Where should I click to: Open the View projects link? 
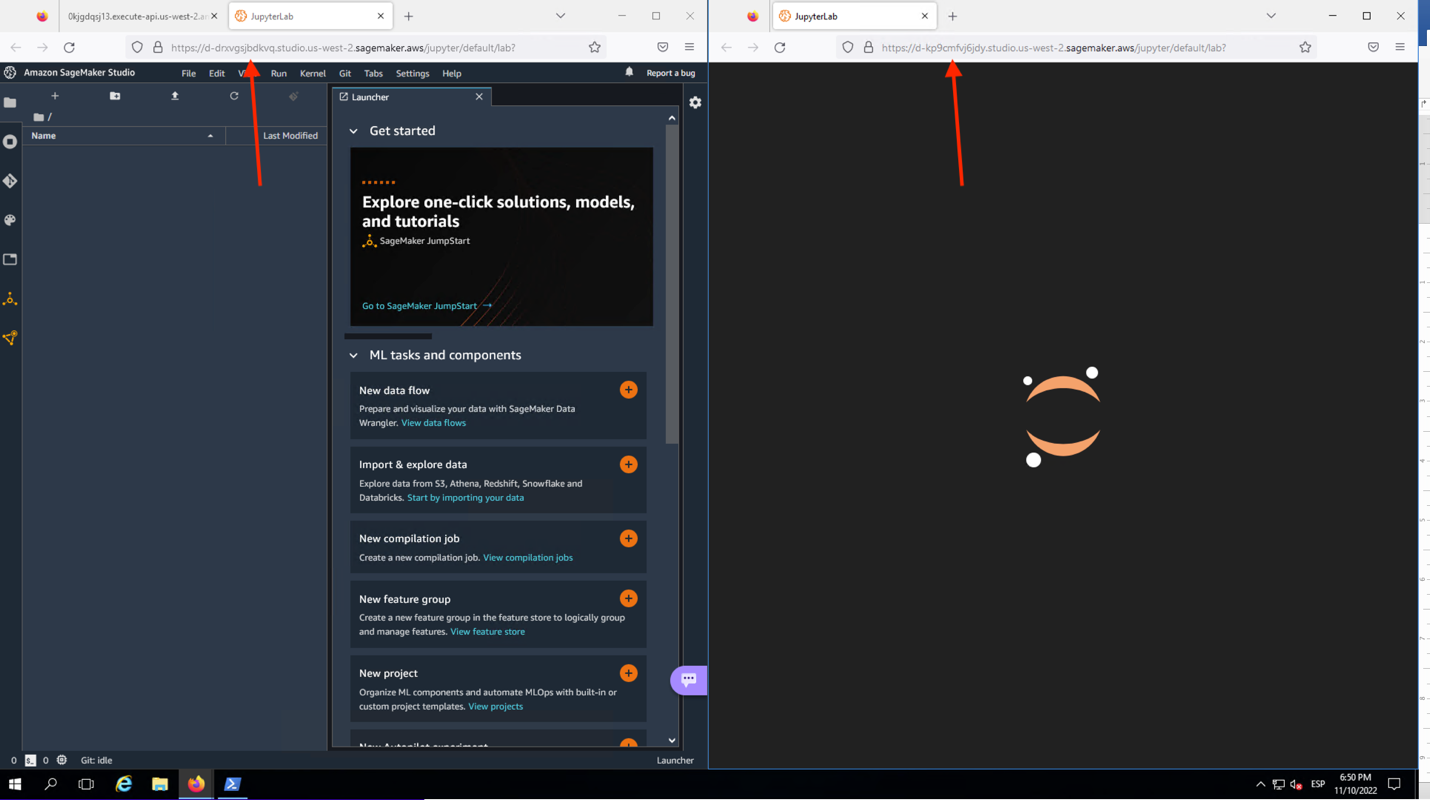[x=495, y=707]
